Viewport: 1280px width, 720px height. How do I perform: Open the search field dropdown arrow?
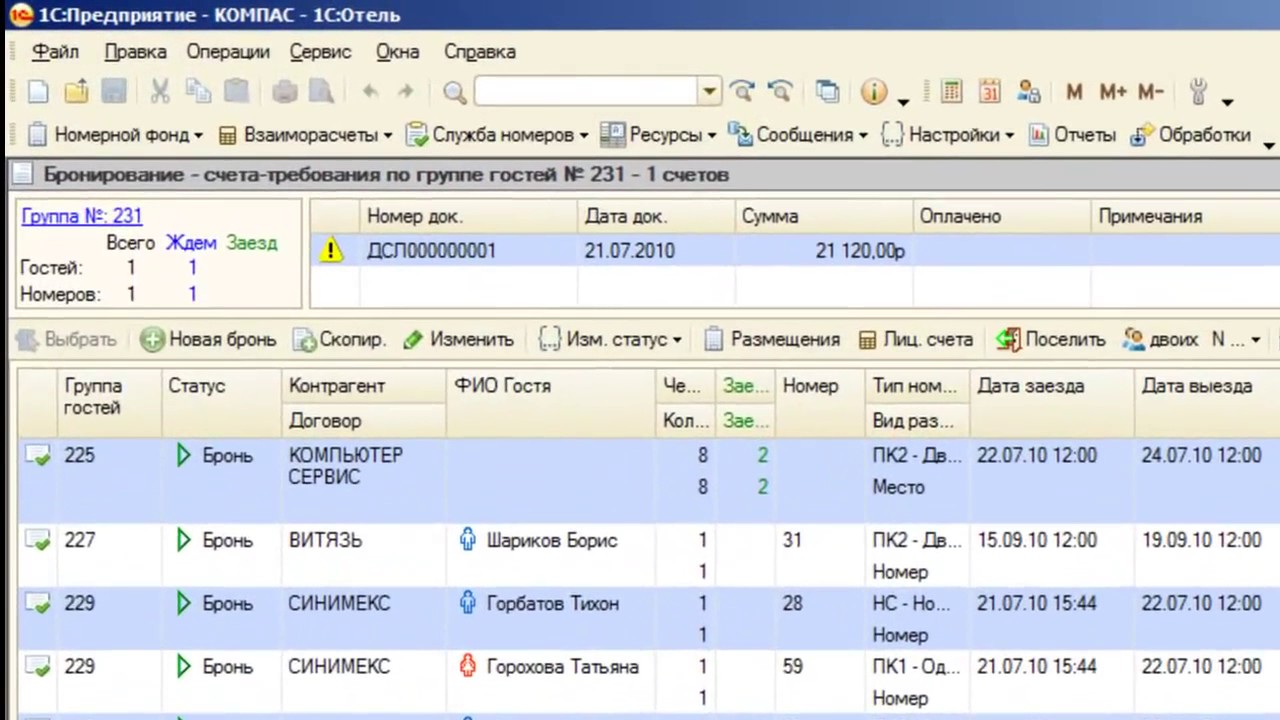tap(709, 92)
